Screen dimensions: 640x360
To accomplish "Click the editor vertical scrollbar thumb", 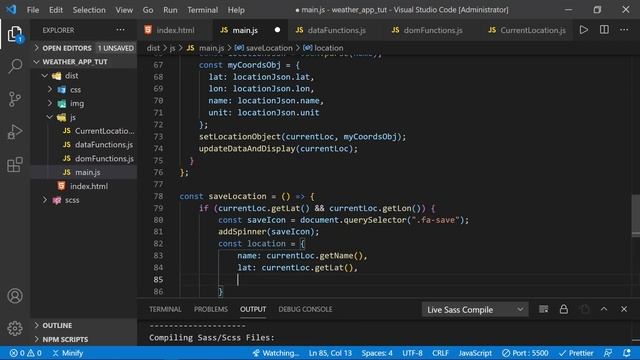I will tap(636, 215).
